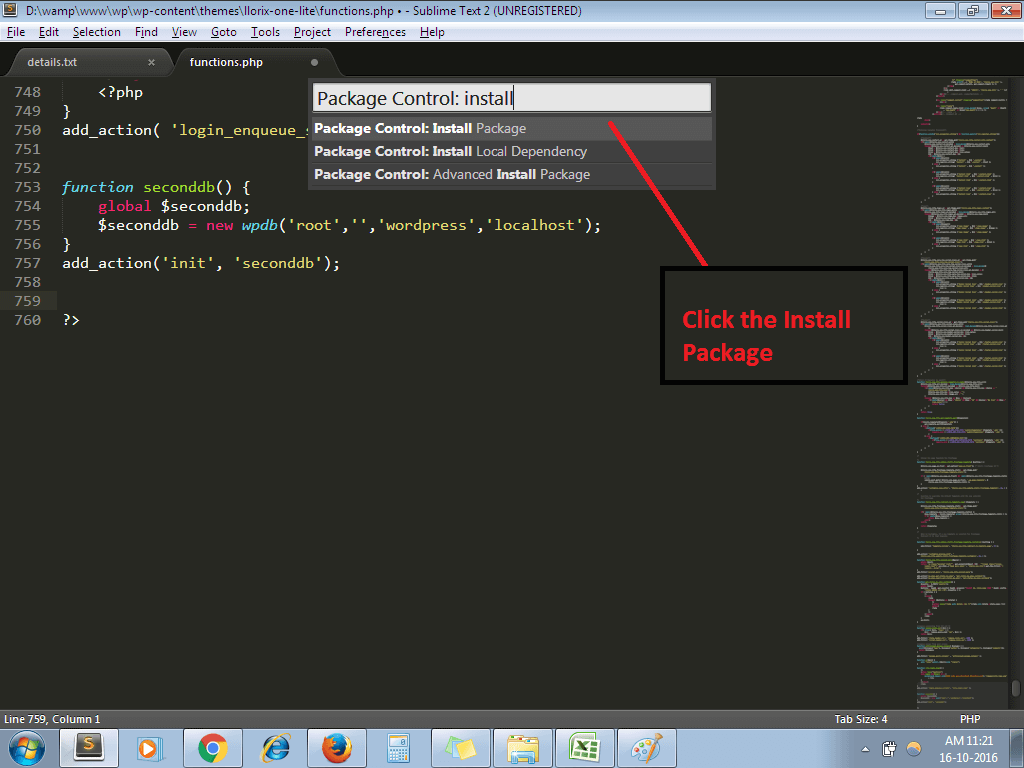This screenshot has height=768, width=1024.
Task: Open the Project menu
Action: pyautogui.click(x=312, y=32)
